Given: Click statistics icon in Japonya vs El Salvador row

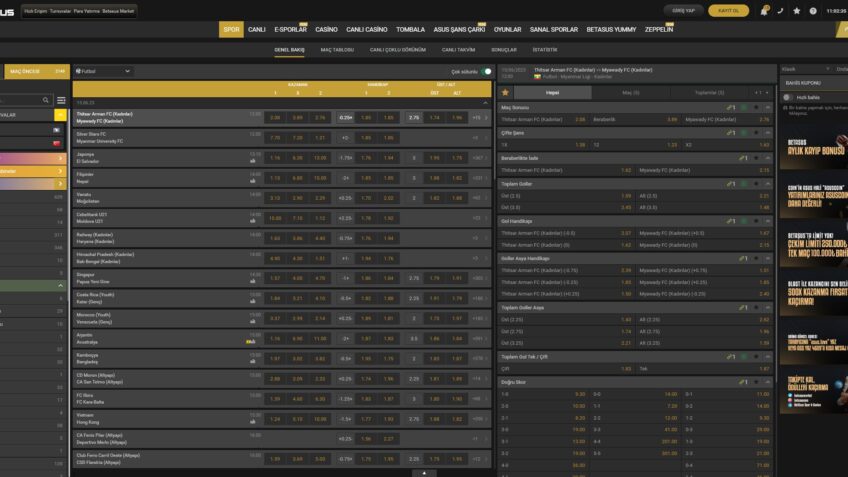Looking at the screenshot, I should point(253,160).
